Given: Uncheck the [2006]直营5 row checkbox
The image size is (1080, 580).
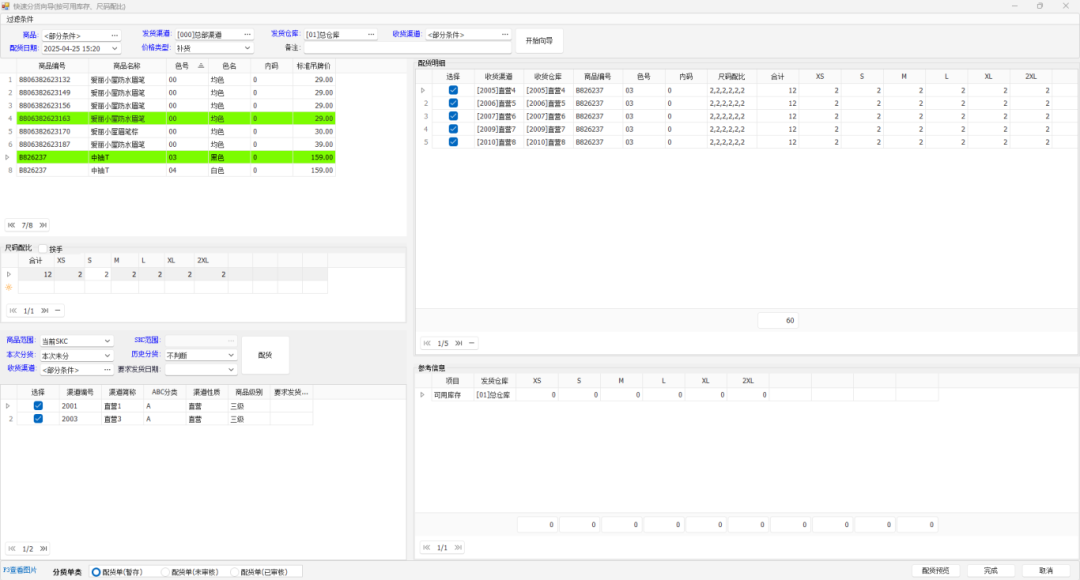Looking at the screenshot, I should click(453, 103).
